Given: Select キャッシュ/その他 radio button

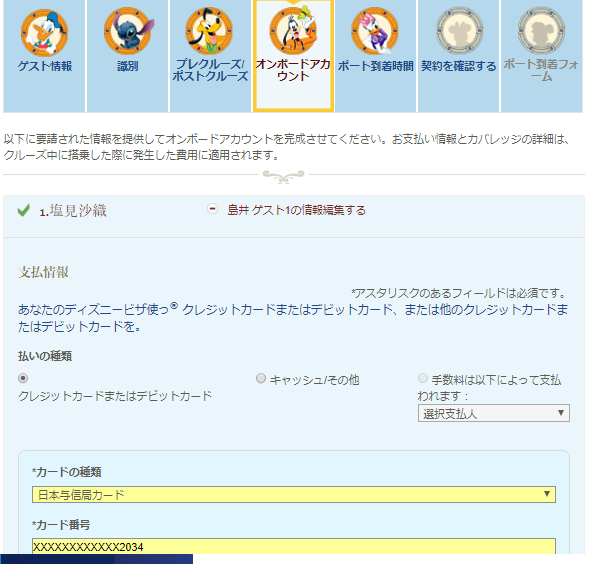Looking at the screenshot, I should tap(261, 378).
